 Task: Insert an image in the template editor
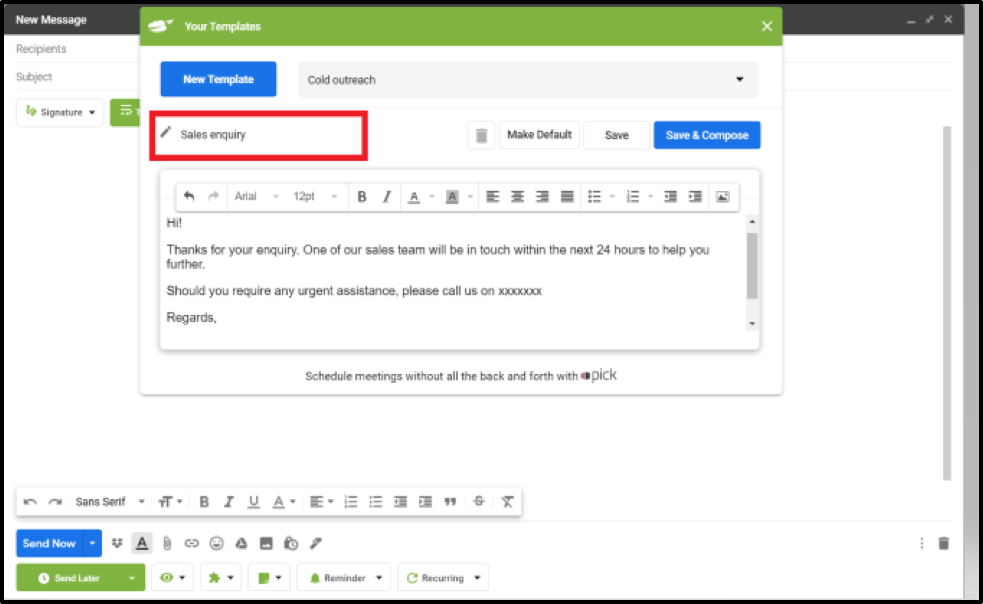pos(722,197)
